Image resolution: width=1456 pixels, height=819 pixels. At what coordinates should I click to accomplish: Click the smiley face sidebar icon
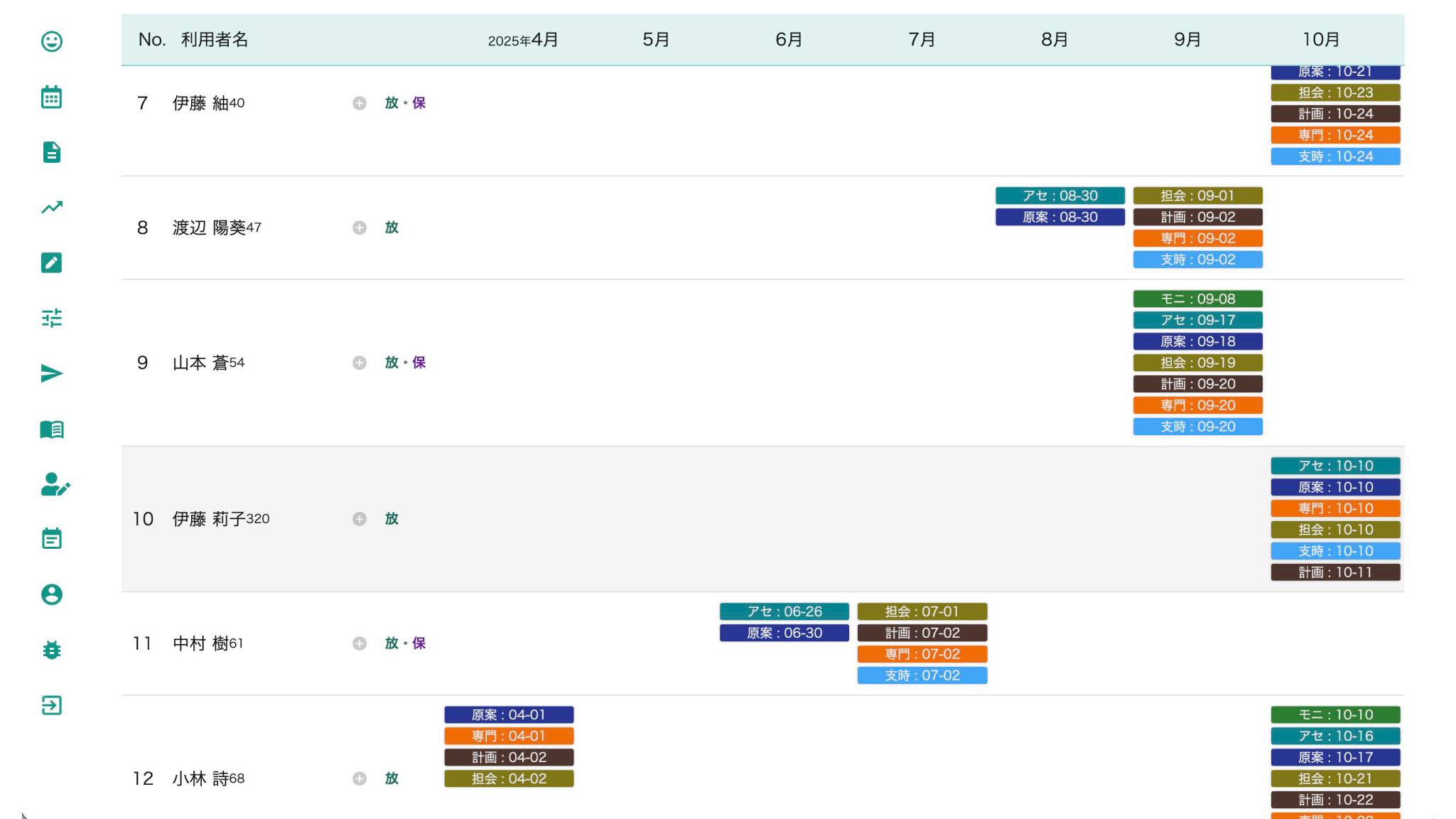point(51,41)
